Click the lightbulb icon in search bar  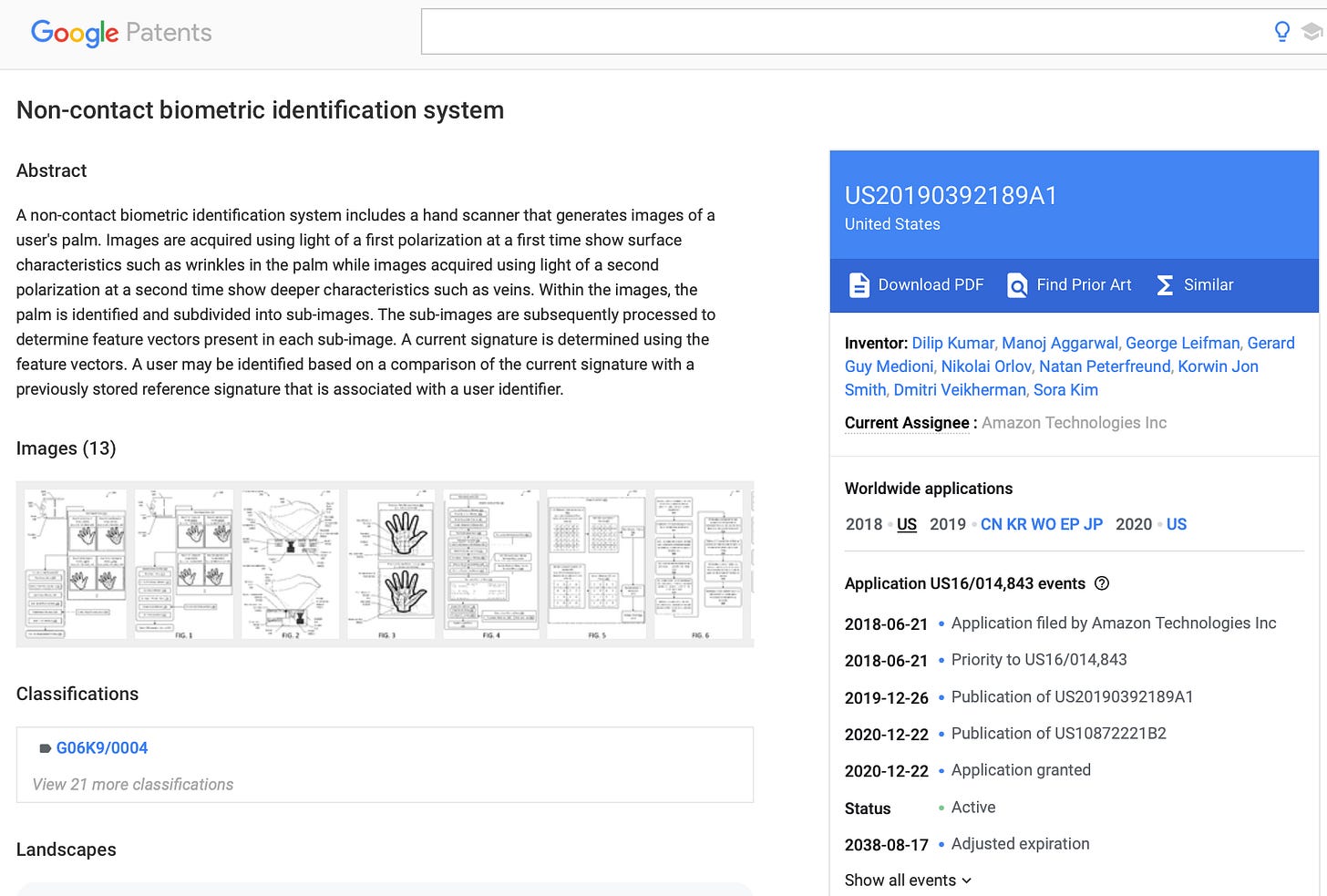click(1282, 32)
